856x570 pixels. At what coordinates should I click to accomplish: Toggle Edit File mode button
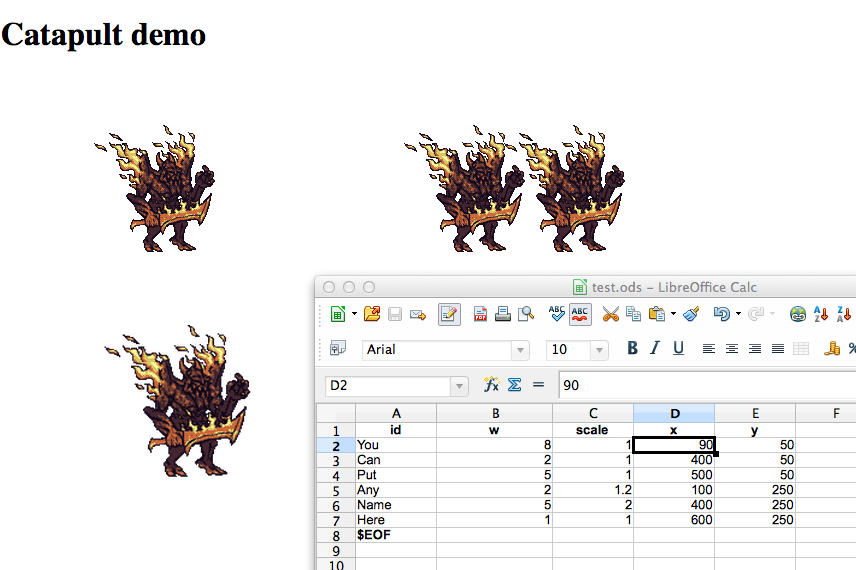tap(449, 314)
